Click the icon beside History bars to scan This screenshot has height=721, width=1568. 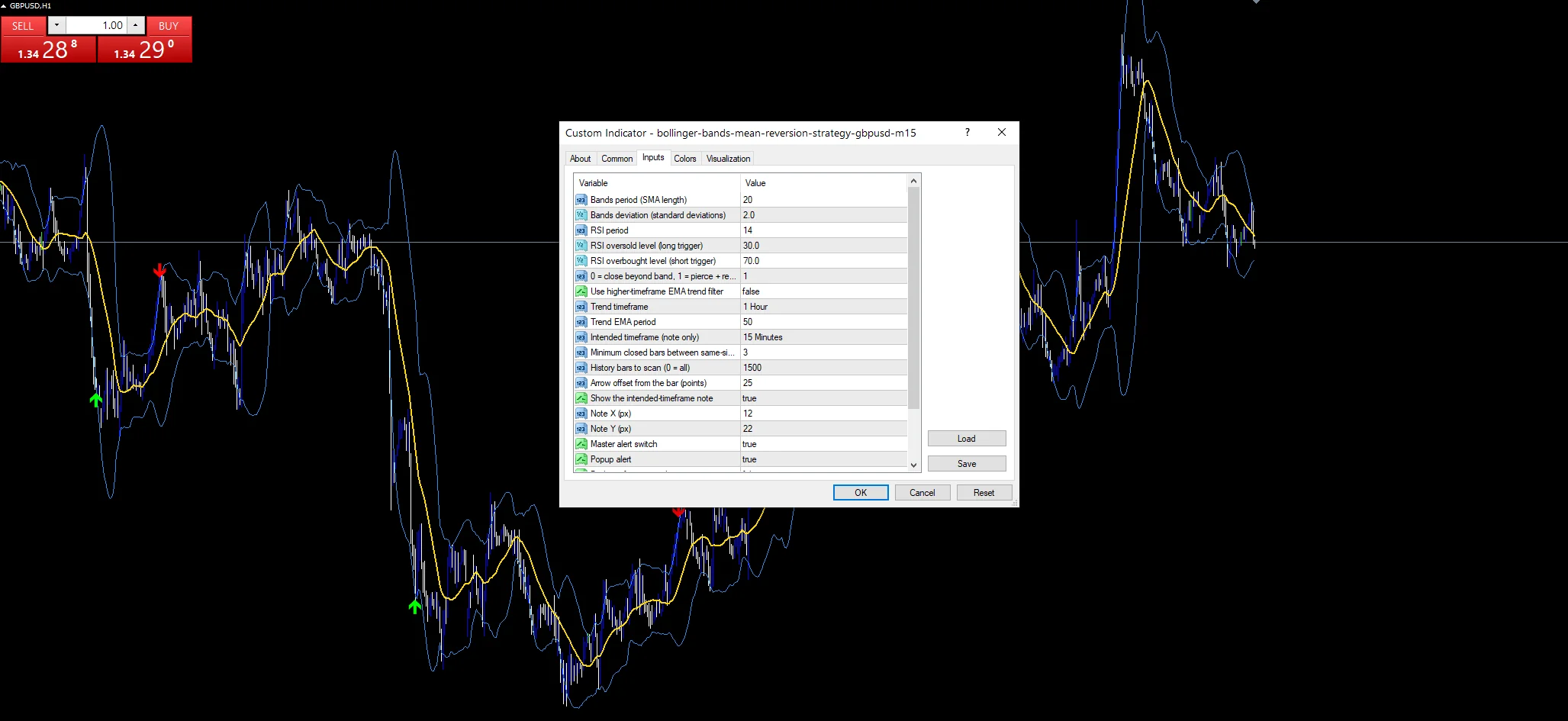[581, 368]
